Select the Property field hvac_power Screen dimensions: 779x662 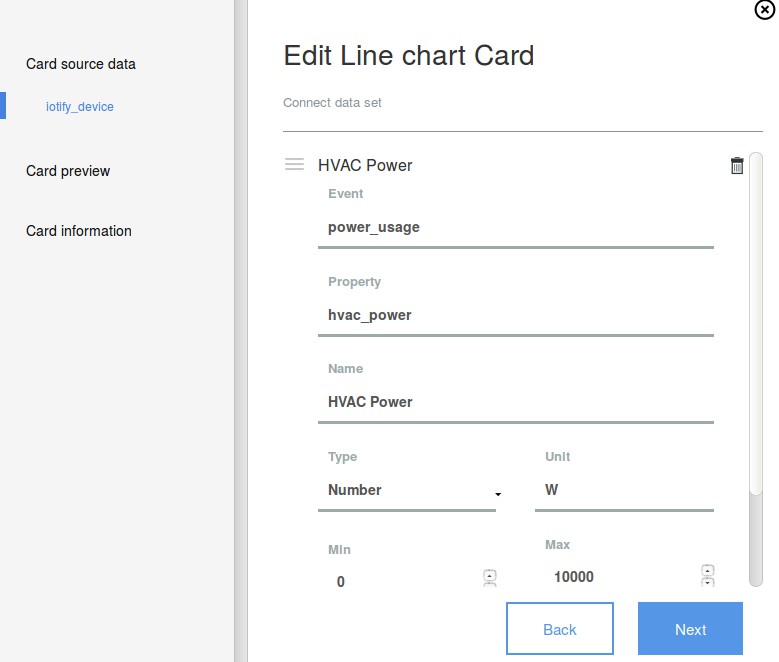click(x=515, y=315)
